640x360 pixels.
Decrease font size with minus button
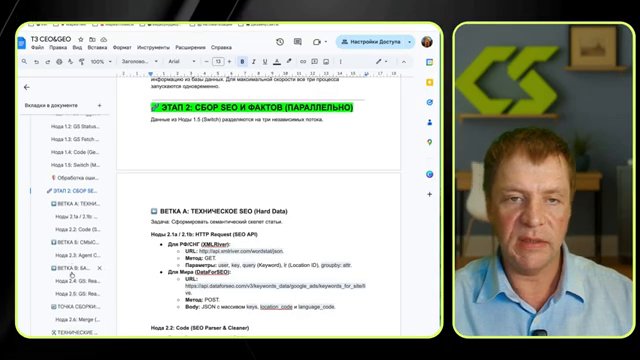pos(207,62)
